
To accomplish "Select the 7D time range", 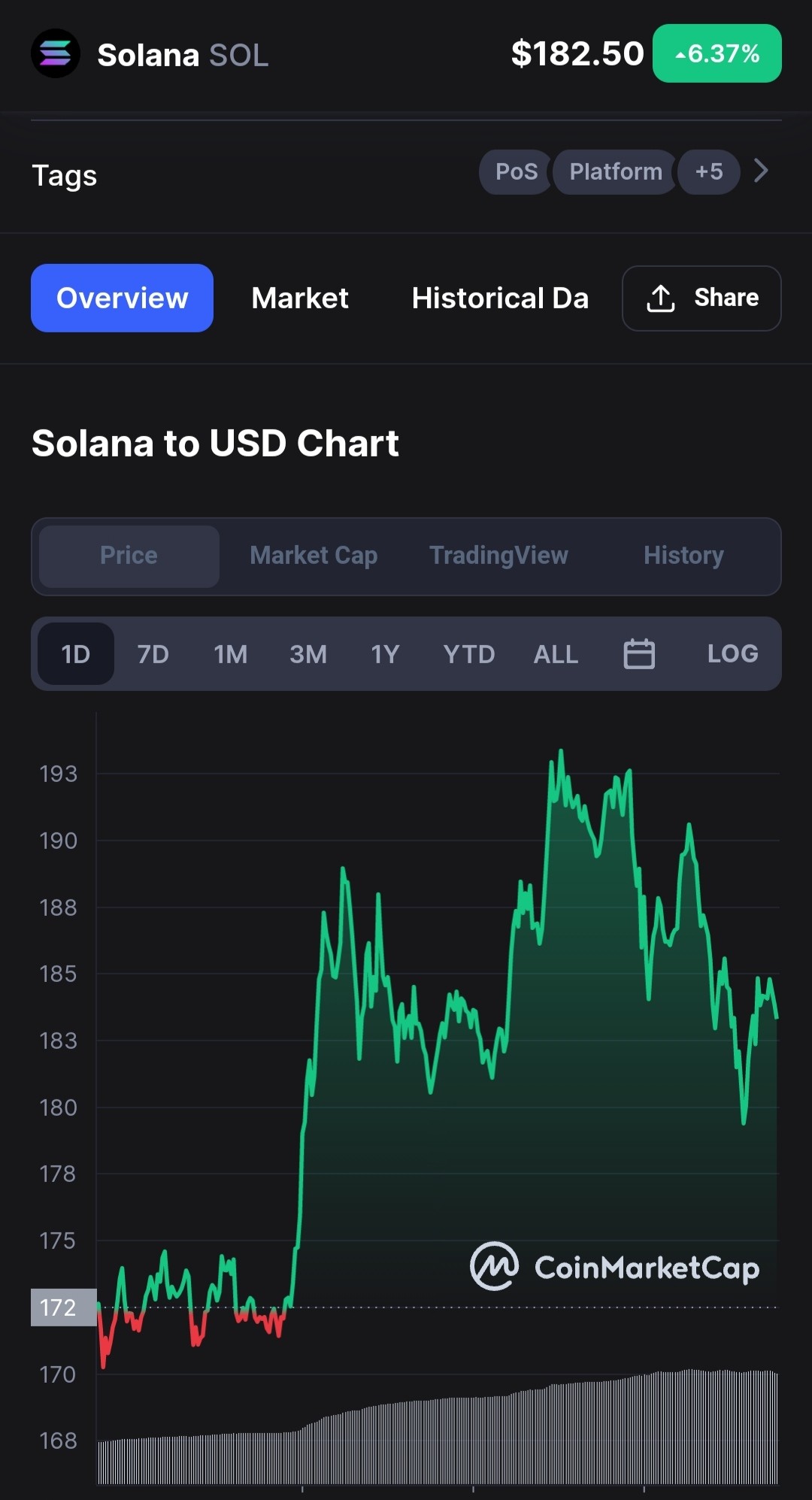I will [x=153, y=654].
